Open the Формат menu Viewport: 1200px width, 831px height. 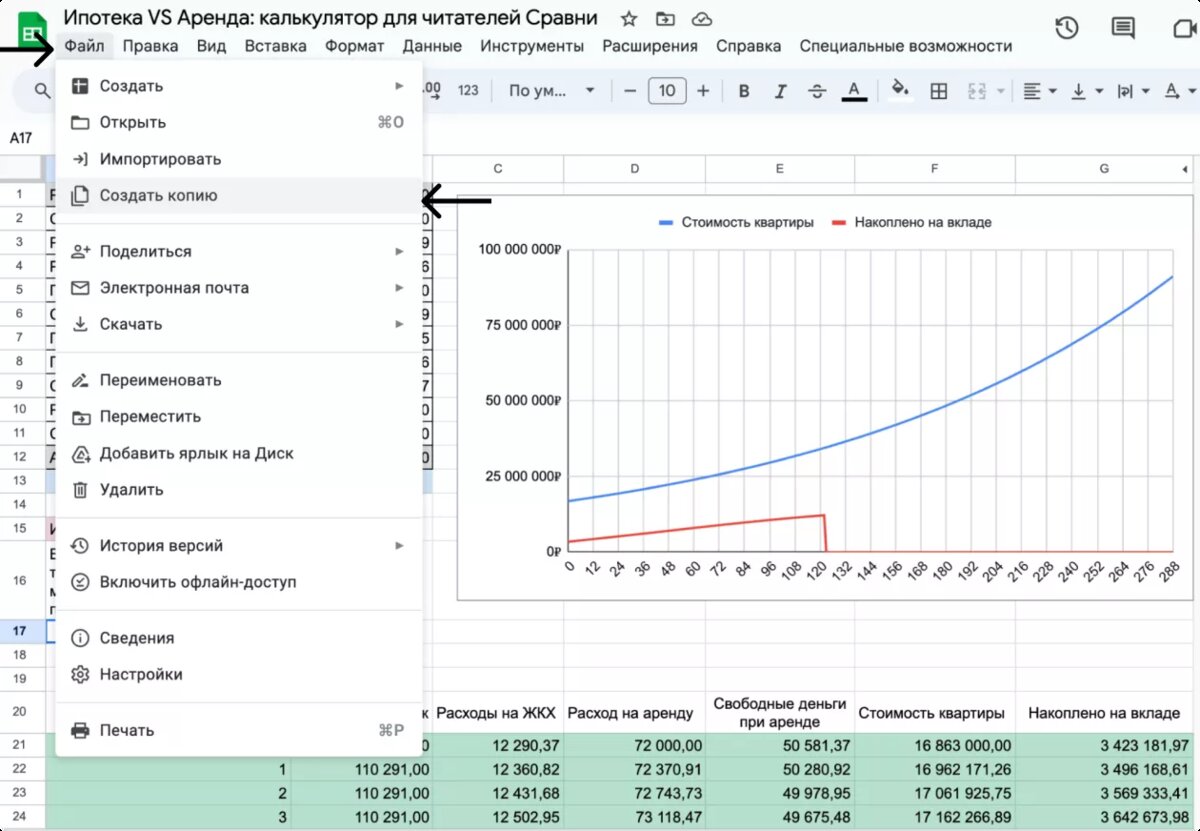354,46
